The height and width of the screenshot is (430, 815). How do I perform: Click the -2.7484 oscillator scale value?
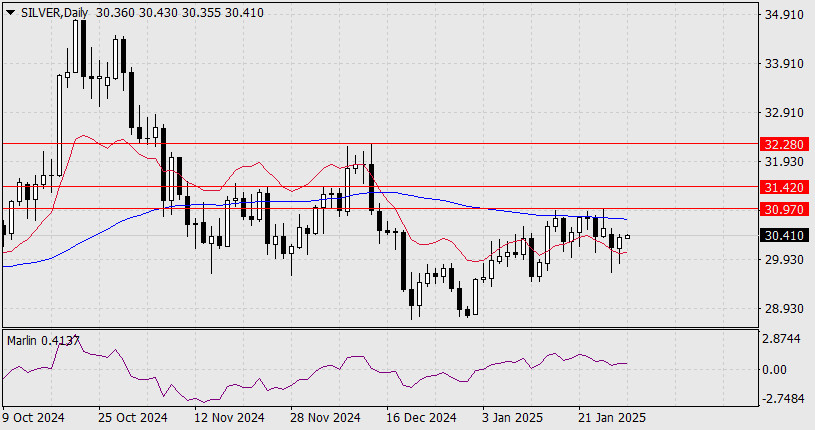coord(781,399)
